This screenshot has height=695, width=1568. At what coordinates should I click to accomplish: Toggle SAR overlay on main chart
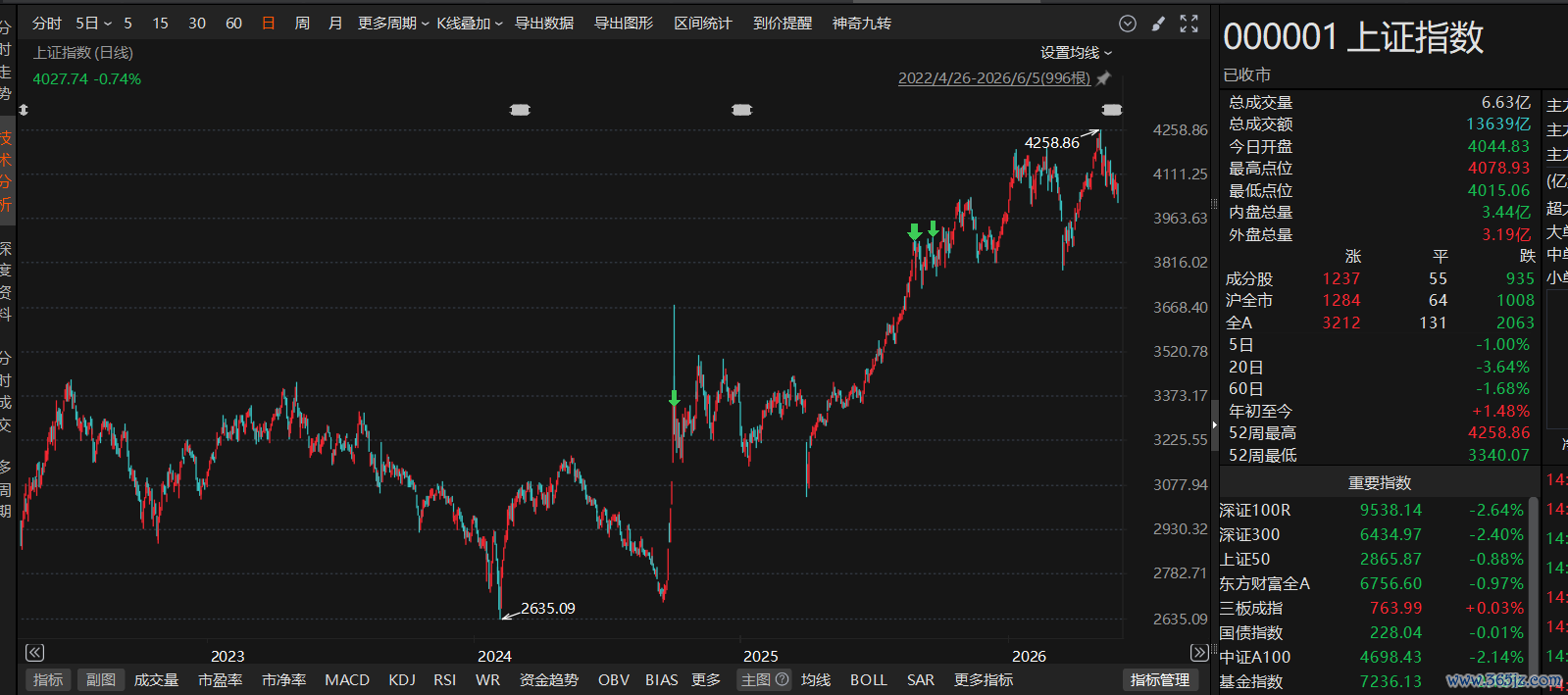(x=921, y=680)
